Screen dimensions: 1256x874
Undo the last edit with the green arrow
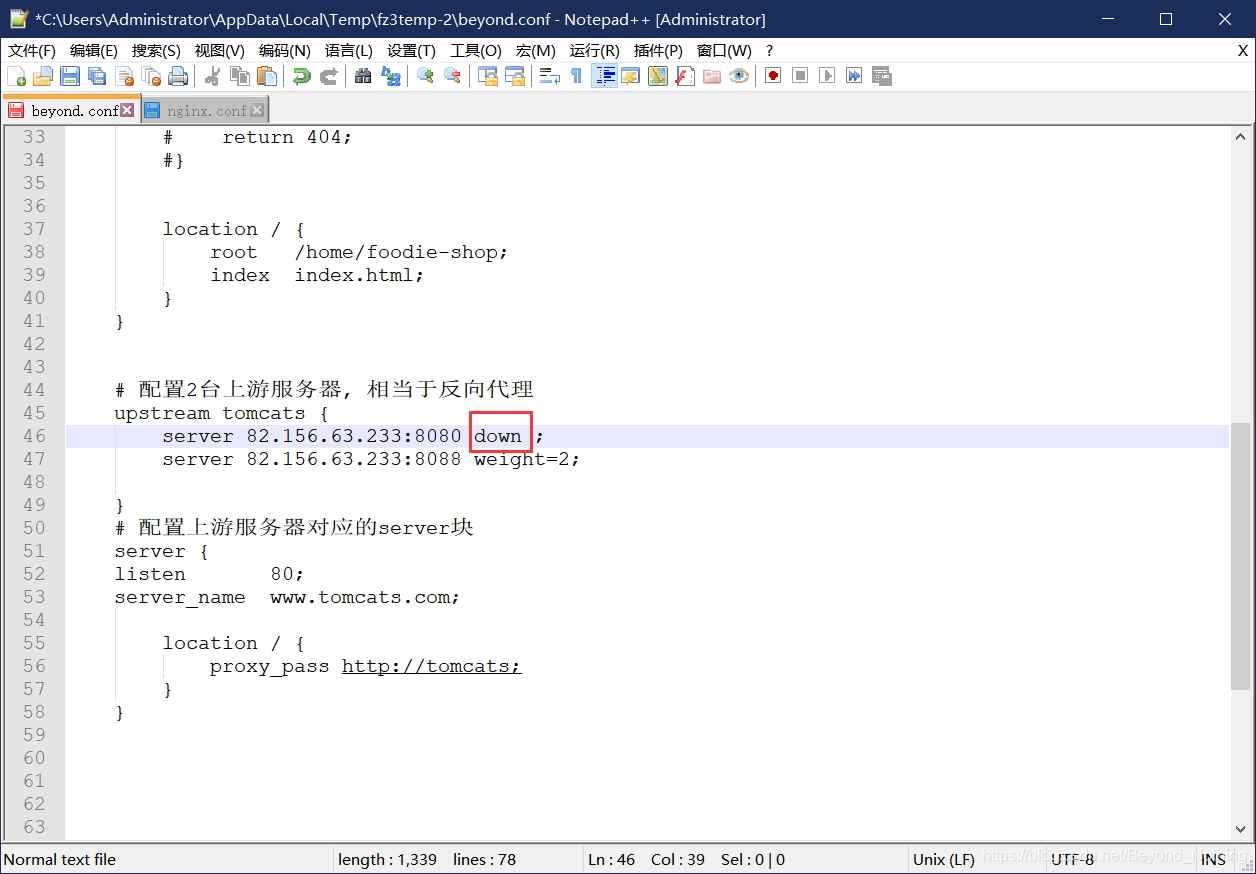coord(301,76)
